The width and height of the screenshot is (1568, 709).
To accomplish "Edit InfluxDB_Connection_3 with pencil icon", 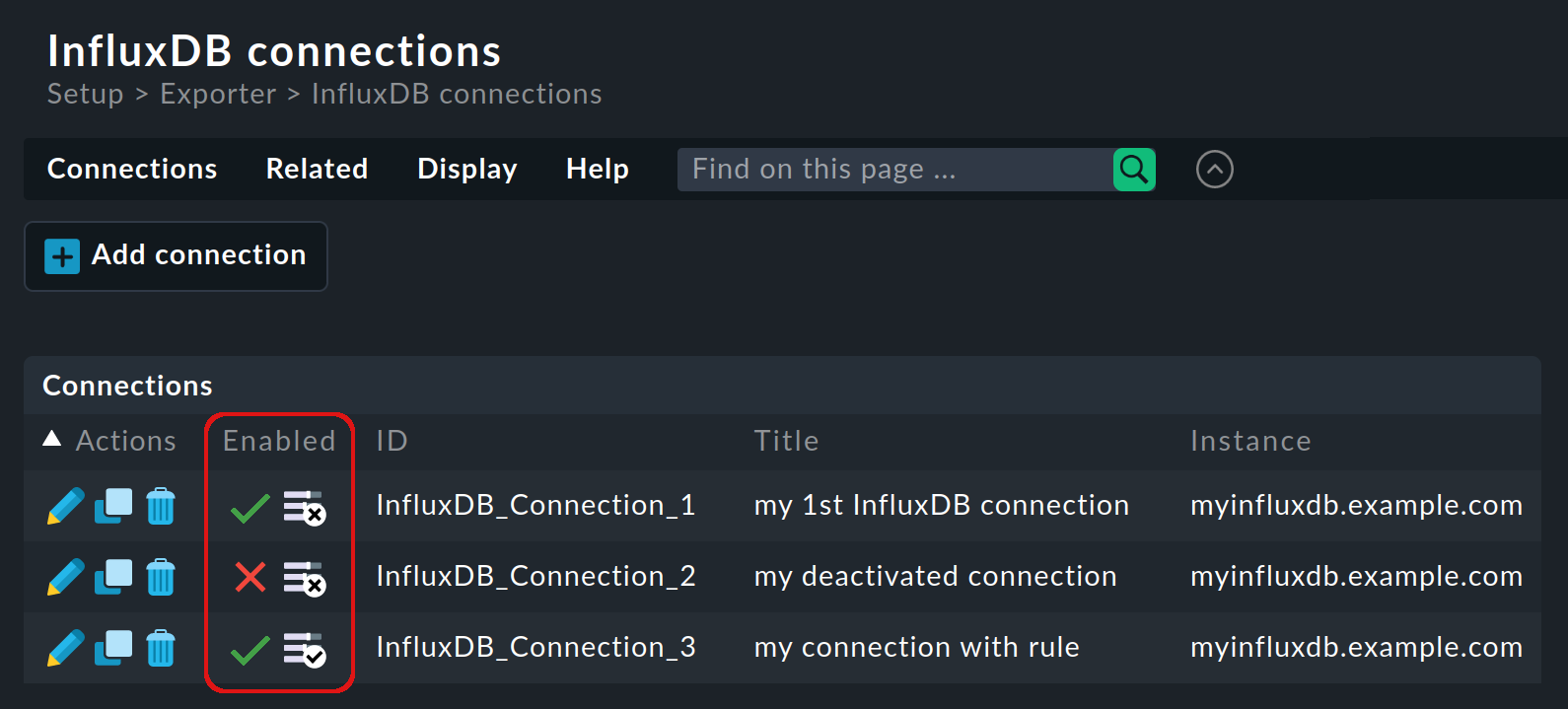I will [x=65, y=649].
